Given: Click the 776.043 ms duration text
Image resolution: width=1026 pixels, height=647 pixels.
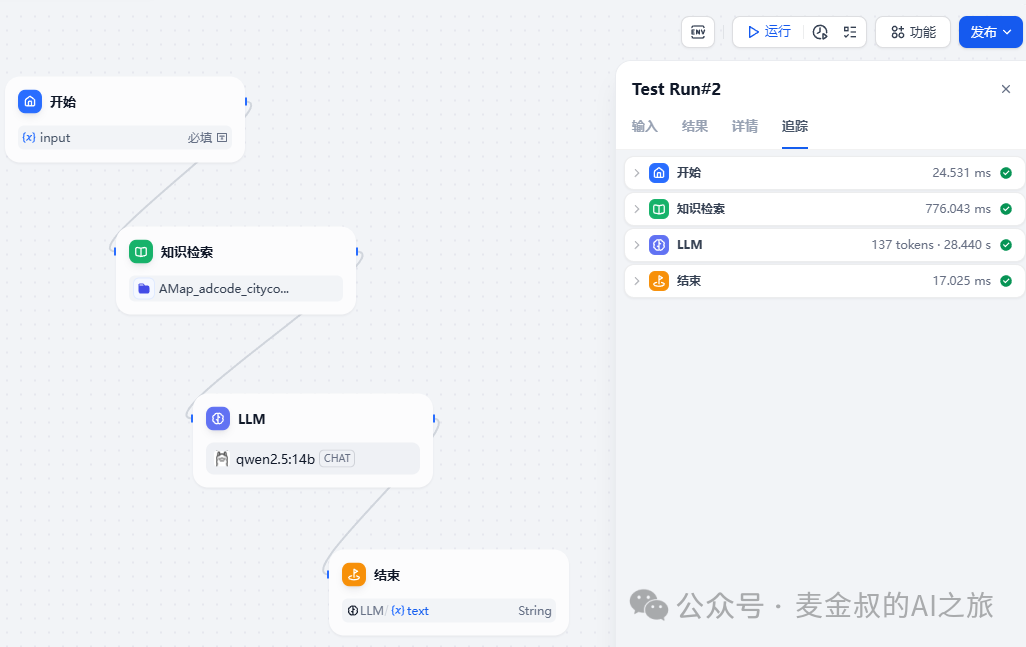Looking at the screenshot, I should point(958,209).
